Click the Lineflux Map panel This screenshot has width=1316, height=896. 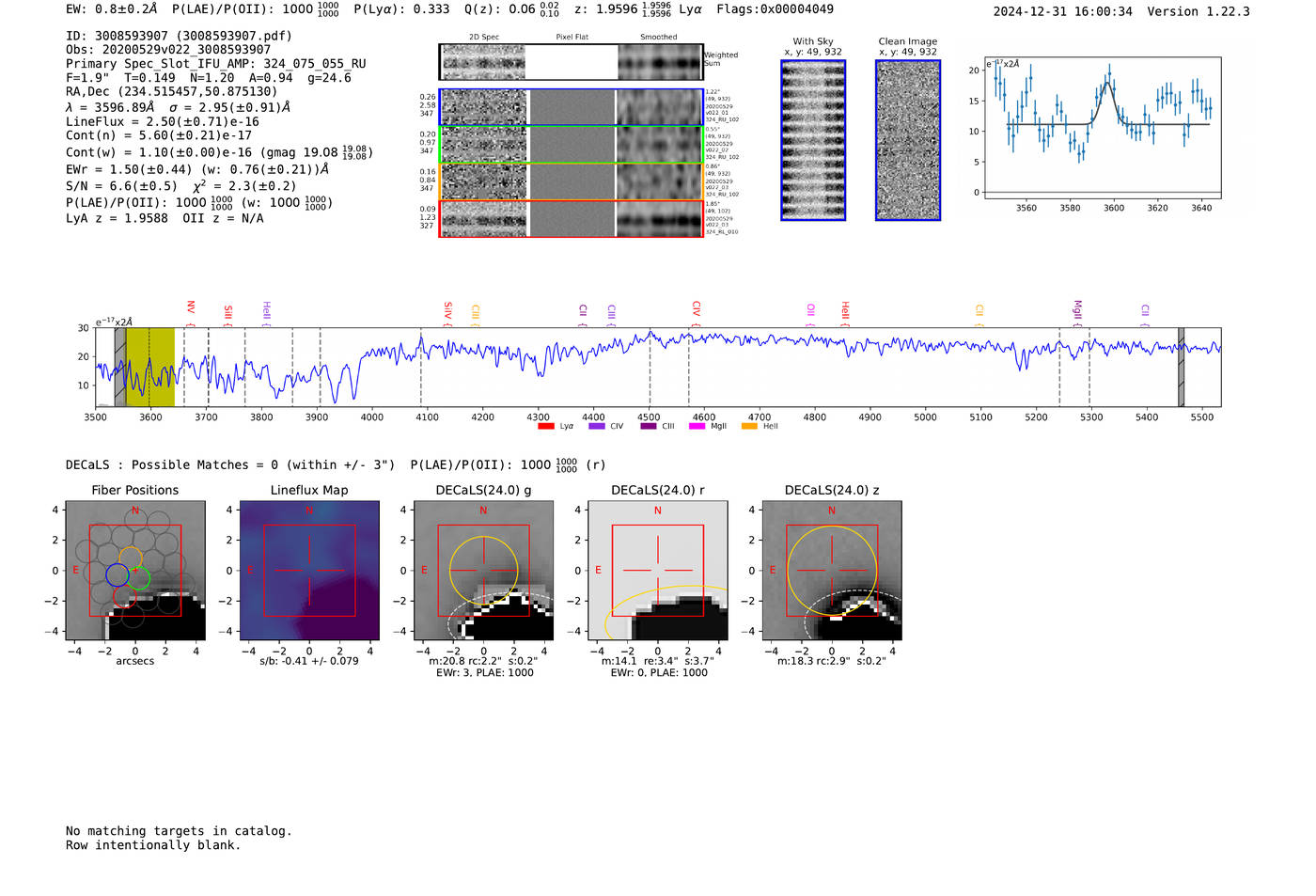(x=309, y=571)
